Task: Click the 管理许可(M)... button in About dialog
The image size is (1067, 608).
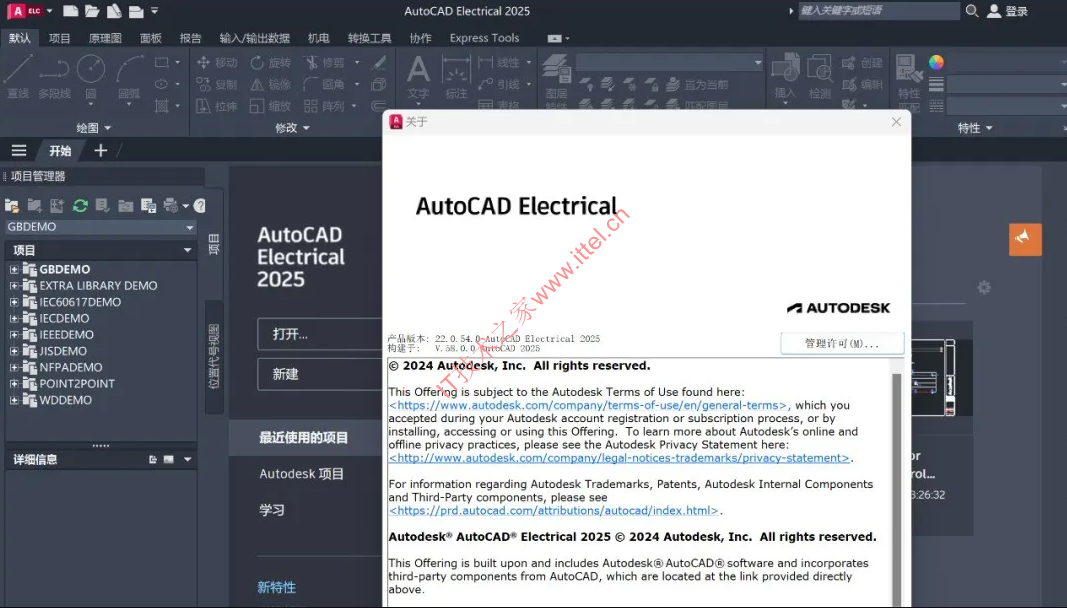Action: [x=842, y=343]
